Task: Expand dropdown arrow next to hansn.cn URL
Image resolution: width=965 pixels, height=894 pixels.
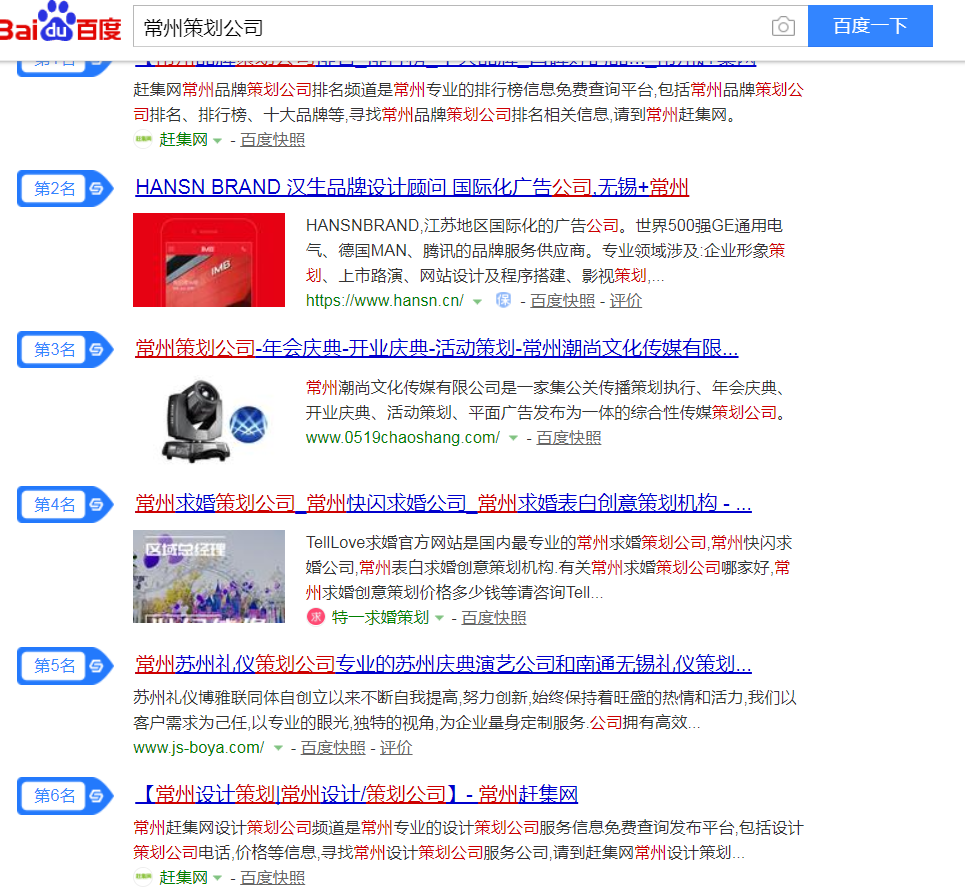Action: [x=477, y=301]
